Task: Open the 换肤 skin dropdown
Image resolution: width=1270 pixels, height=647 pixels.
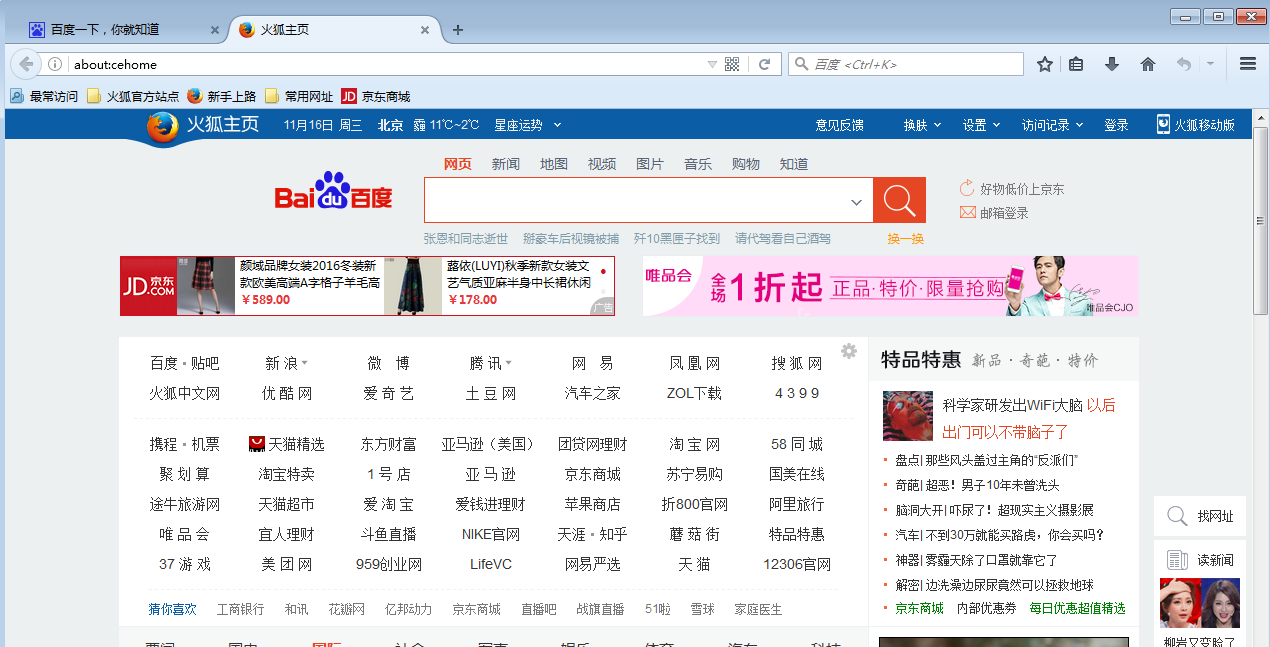Action: click(923, 125)
